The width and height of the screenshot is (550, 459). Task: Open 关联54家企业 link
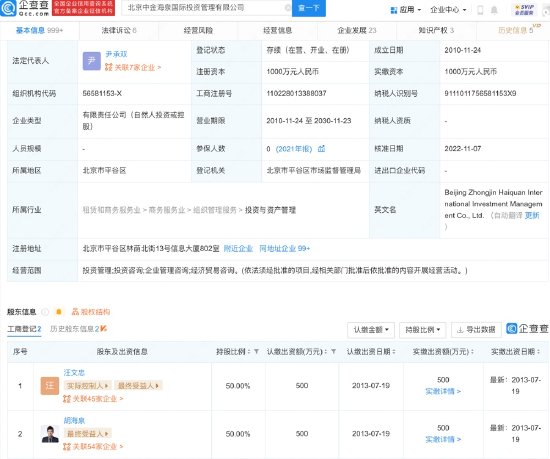(93, 447)
